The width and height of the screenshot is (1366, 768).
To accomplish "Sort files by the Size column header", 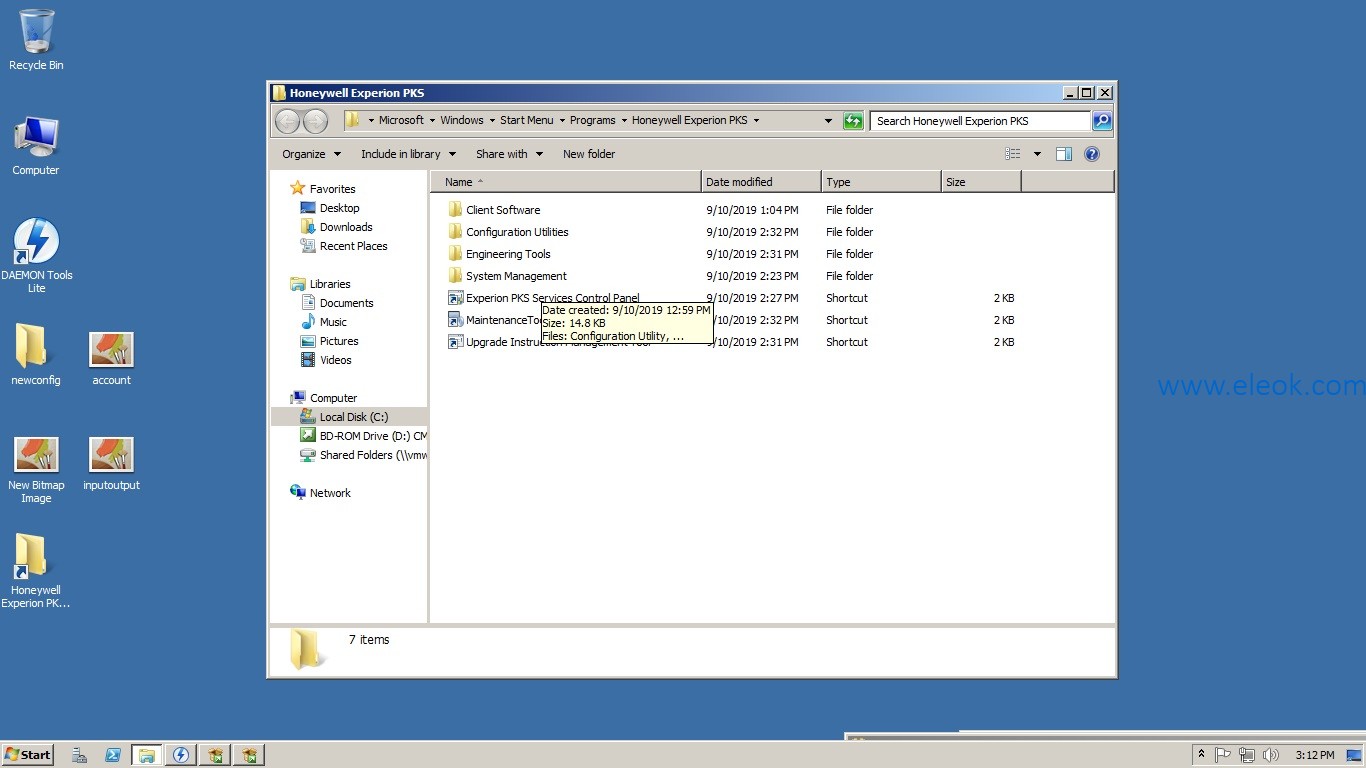I will pyautogui.click(x=981, y=182).
